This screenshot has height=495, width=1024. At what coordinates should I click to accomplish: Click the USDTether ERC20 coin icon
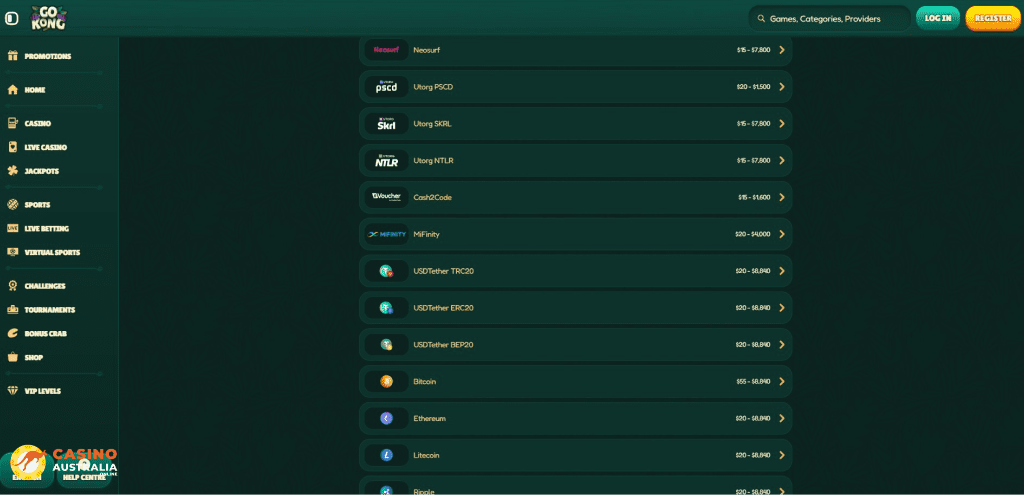click(386, 308)
